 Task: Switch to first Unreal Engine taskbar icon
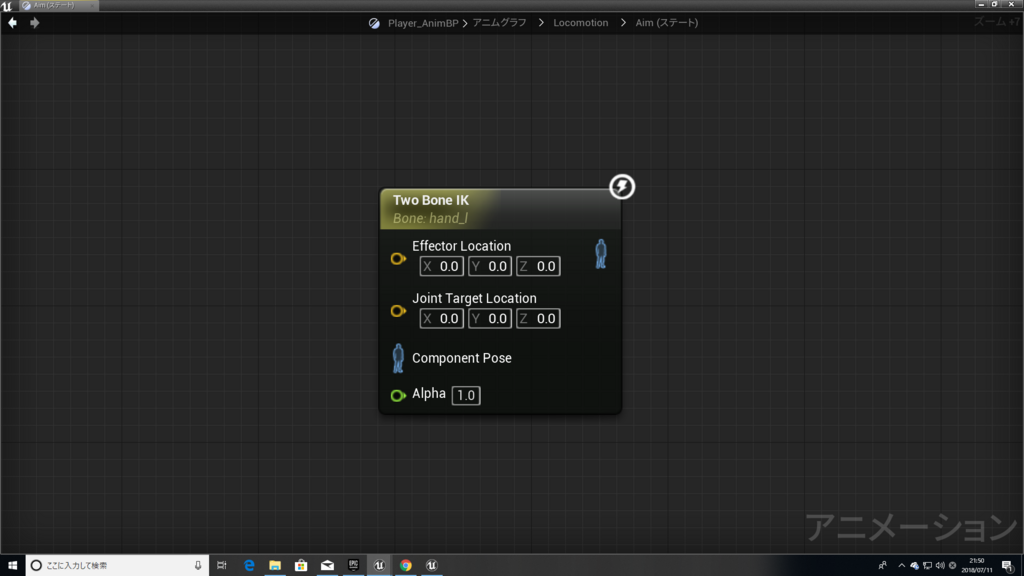click(379, 565)
